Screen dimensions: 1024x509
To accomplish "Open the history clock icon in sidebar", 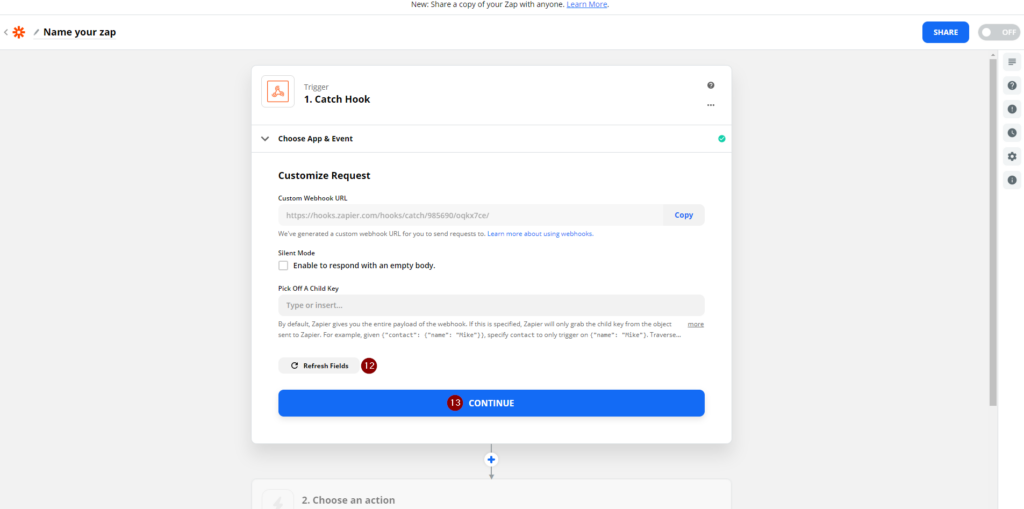I will (x=1012, y=133).
